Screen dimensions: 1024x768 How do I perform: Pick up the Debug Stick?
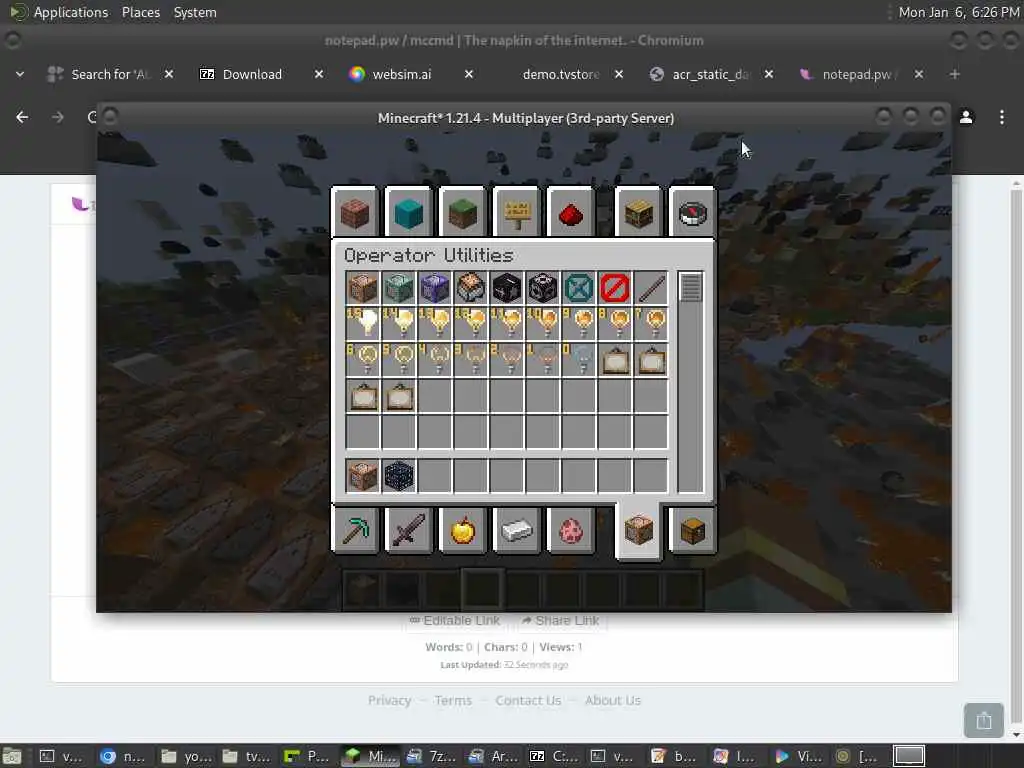click(x=651, y=288)
